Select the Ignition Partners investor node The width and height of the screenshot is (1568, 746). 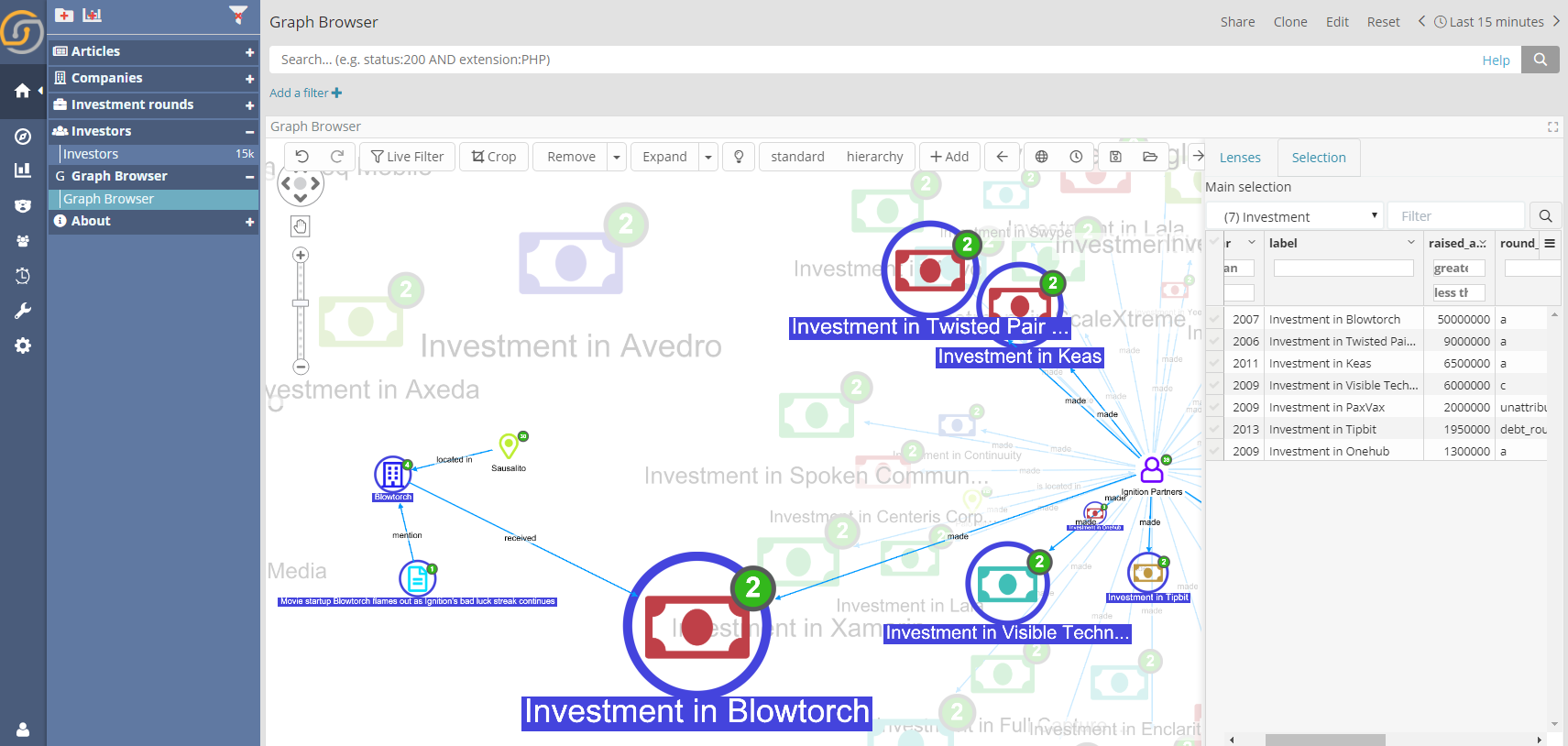pyautogui.click(x=1152, y=470)
